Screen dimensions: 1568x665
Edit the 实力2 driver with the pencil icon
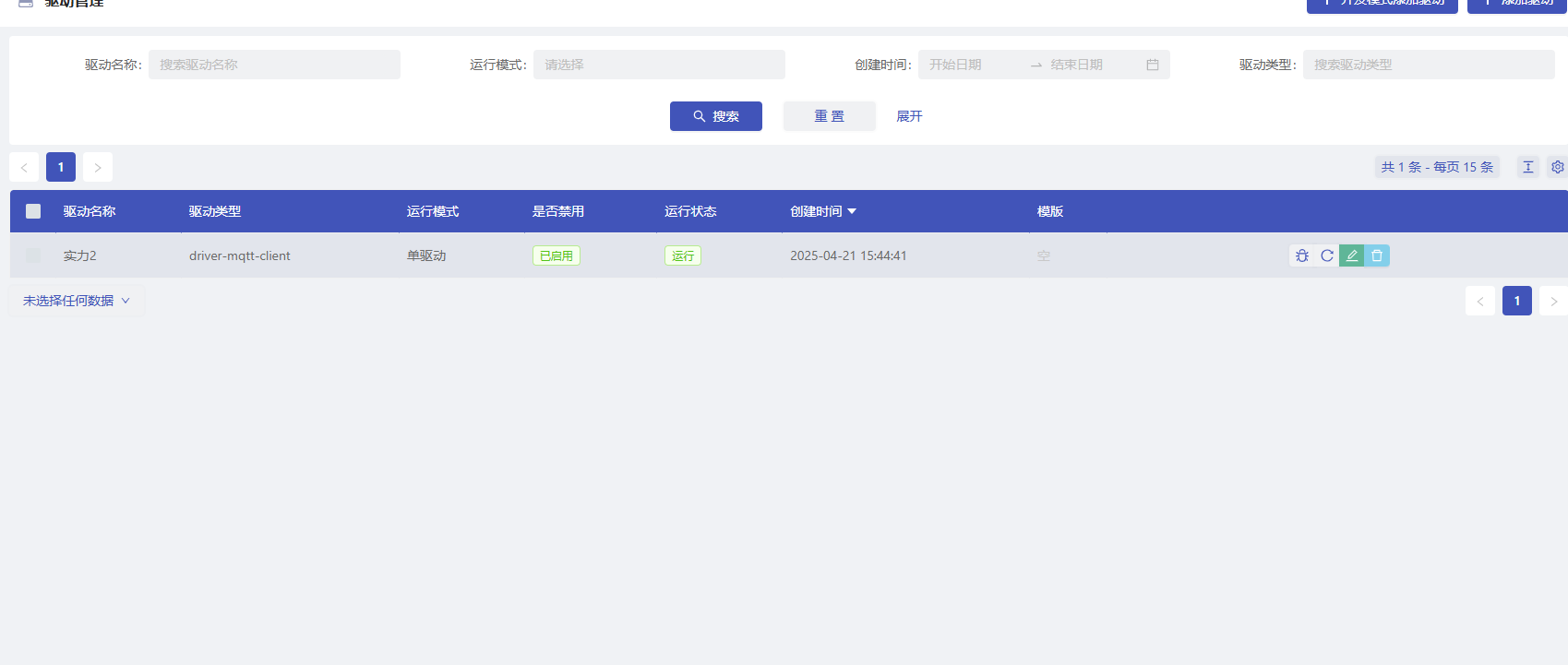1352,255
